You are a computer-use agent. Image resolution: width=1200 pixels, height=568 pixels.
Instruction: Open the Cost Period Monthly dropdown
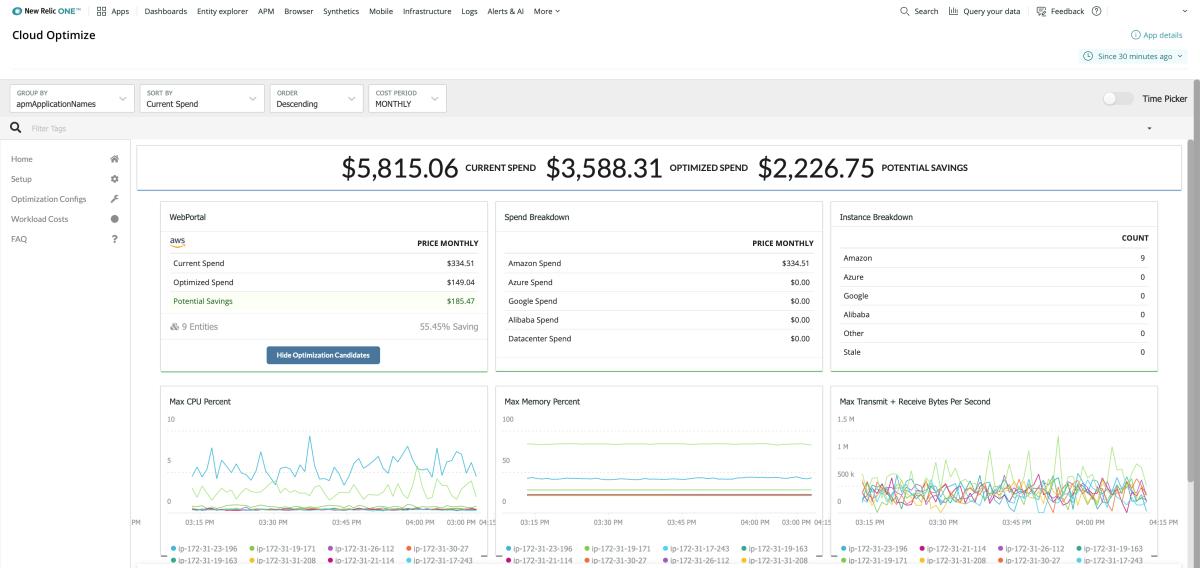coord(407,98)
